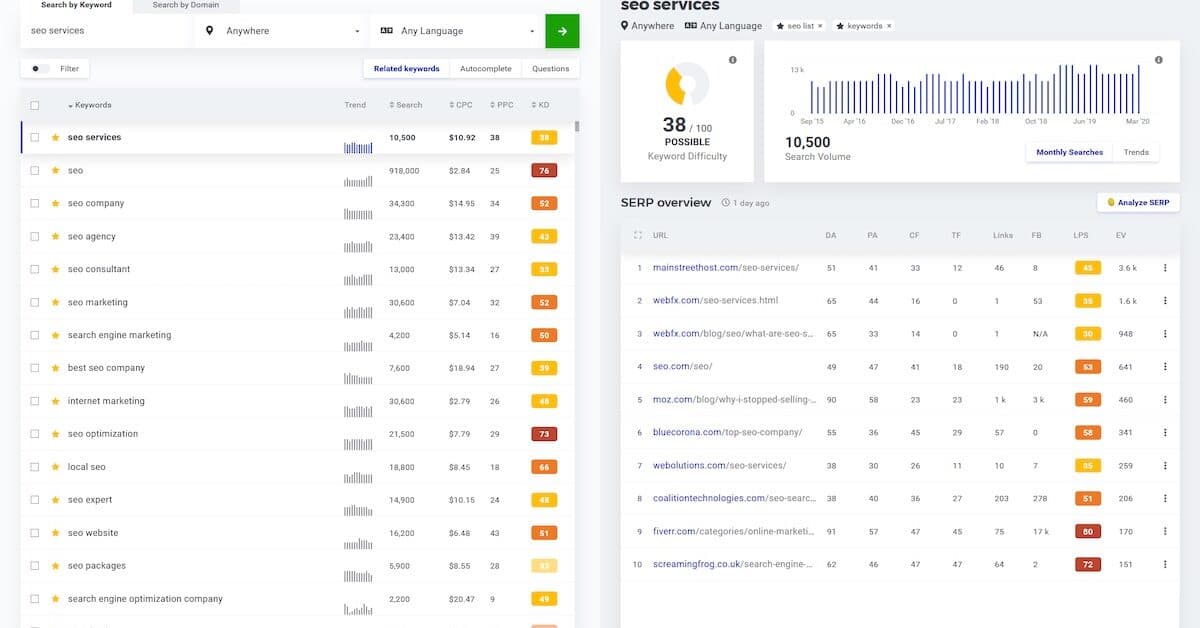Screen dimensions: 1200x628
Task: Open the three-dot menu for moz.com row
Action: (1165, 400)
